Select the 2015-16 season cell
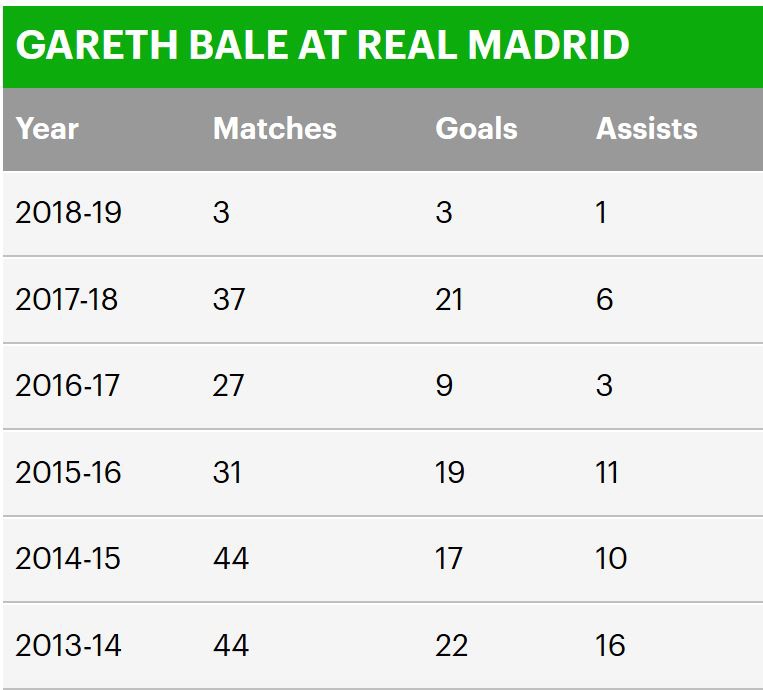The height and width of the screenshot is (690, 763). coord(67,472)
